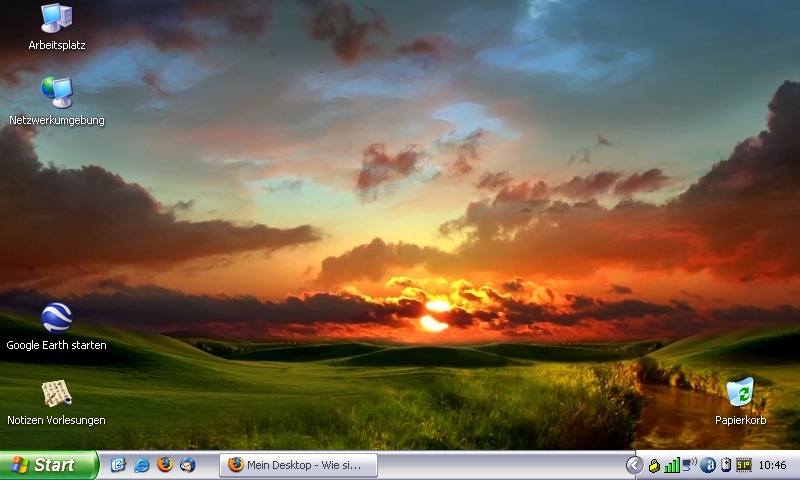Viewport: 800px width, 480px height.
Task: Click the Show Desktop quick launch icon
Action: (x=119, y=465)
